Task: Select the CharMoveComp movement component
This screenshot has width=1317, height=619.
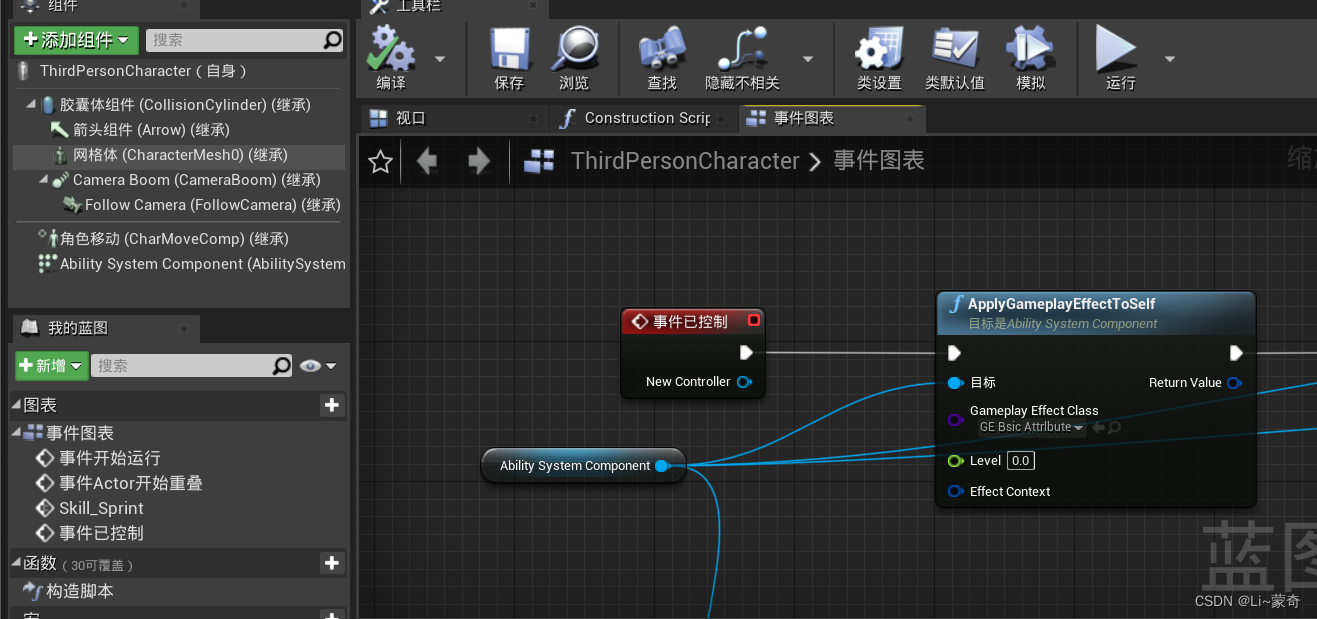Action: [x=174, y=239]
